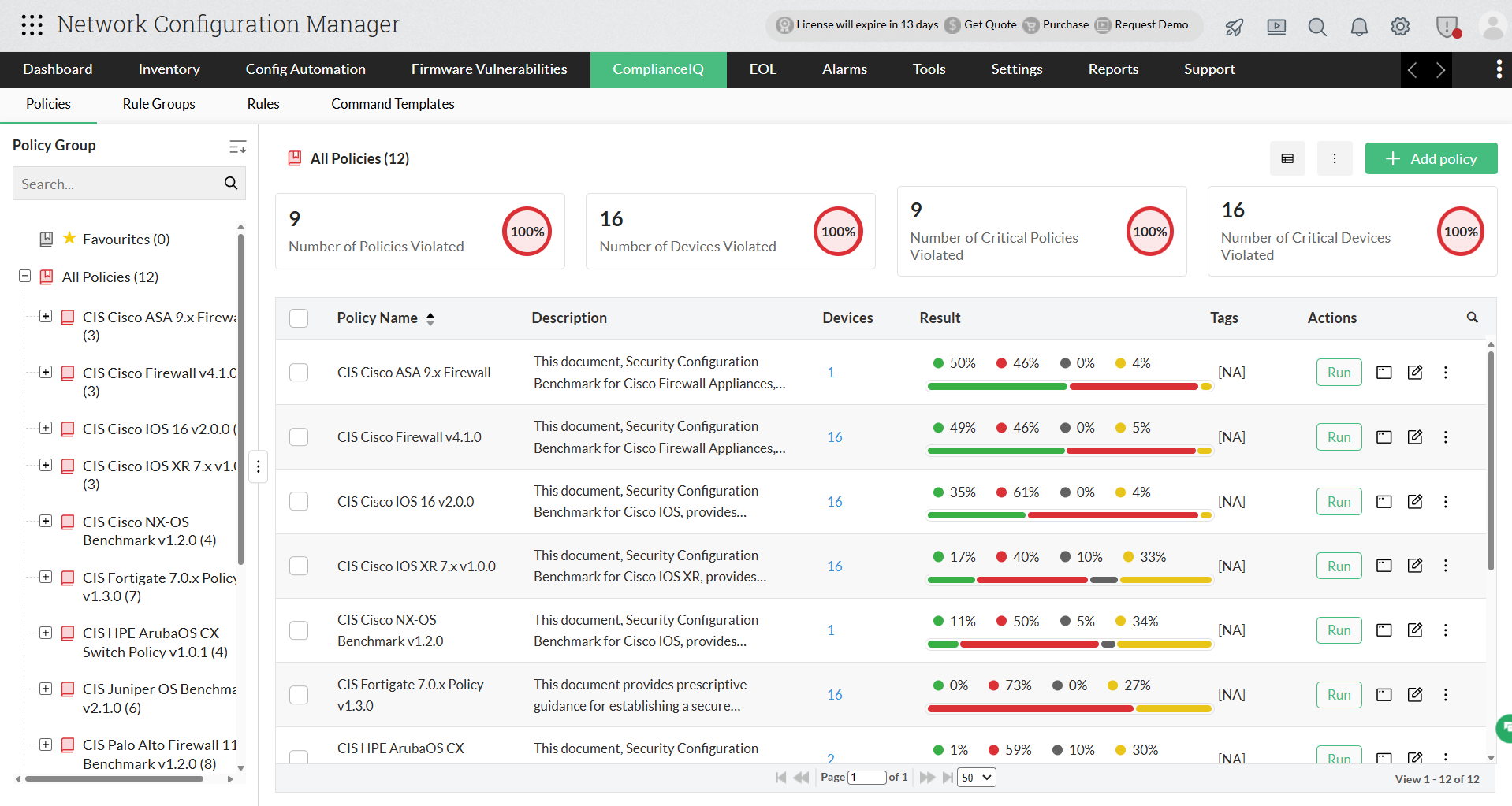Screen dimensions: 1512x806
Task: Open the apps grid launcher icon
Action: (x=32, y=25)
